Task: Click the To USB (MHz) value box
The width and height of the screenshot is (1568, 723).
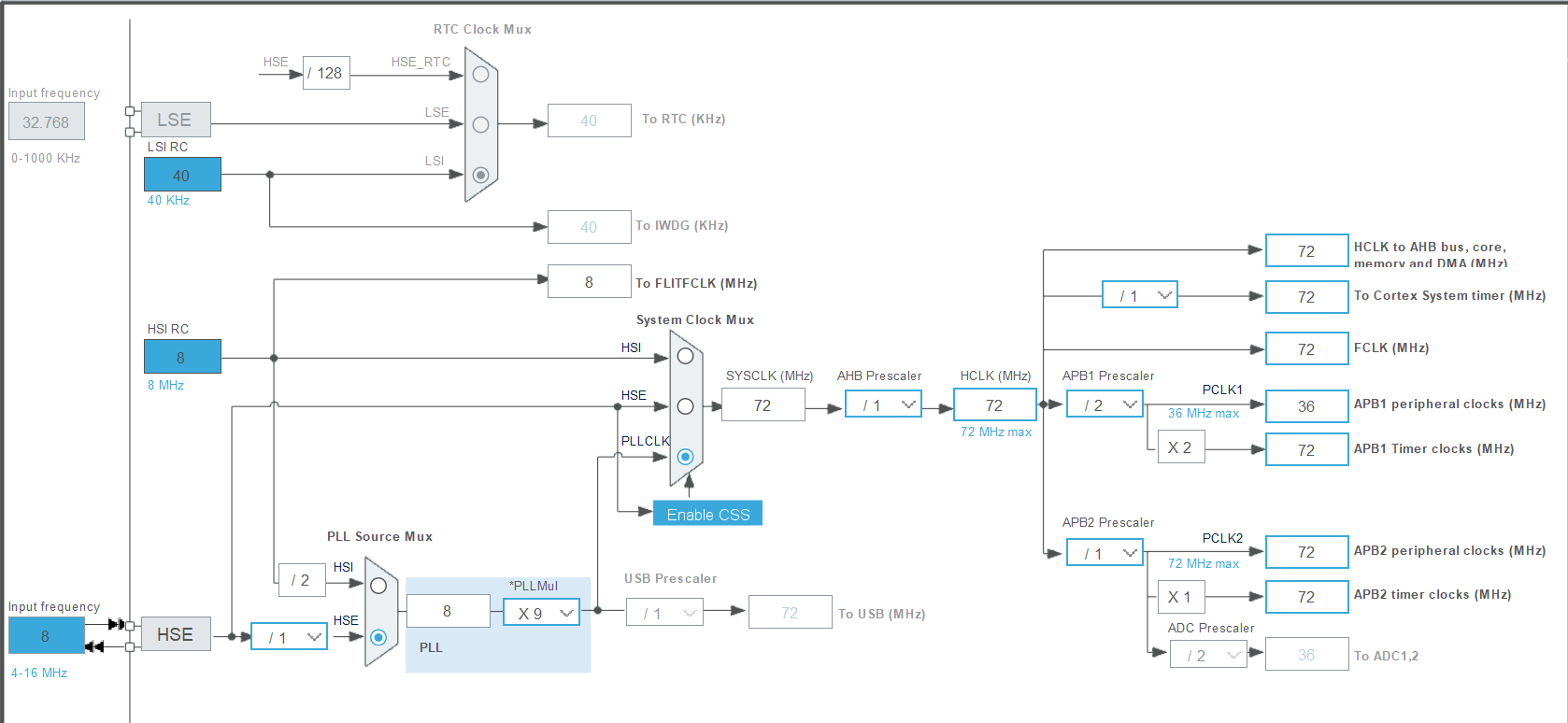Action: (x=790, y=612)
